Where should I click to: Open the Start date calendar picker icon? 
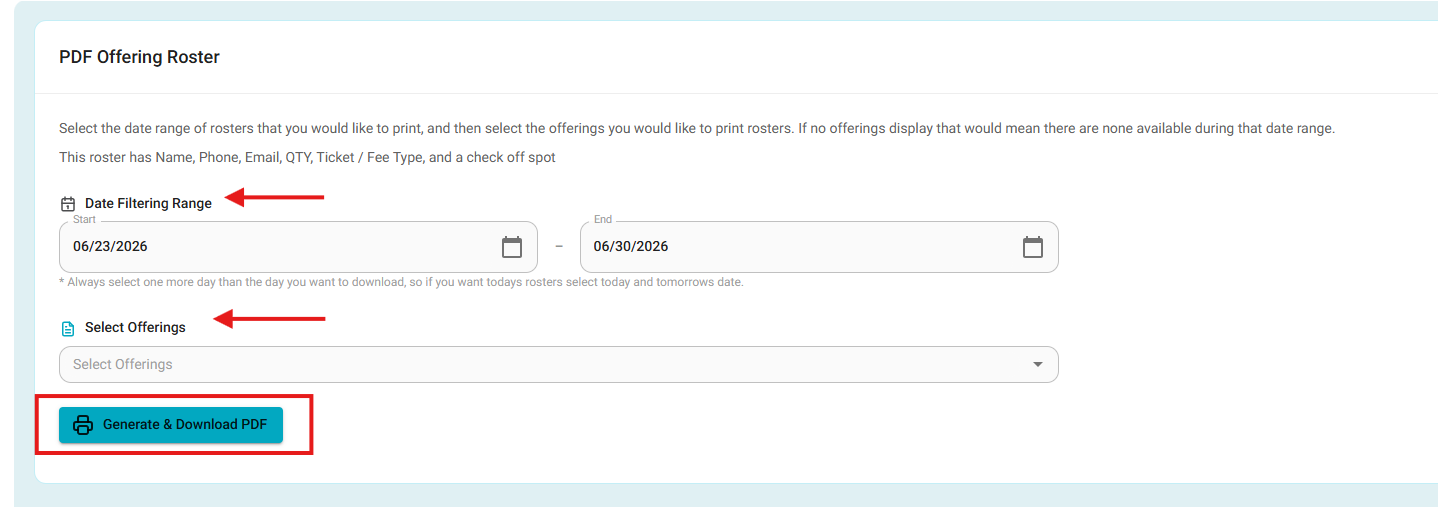(x=512, y=247)
